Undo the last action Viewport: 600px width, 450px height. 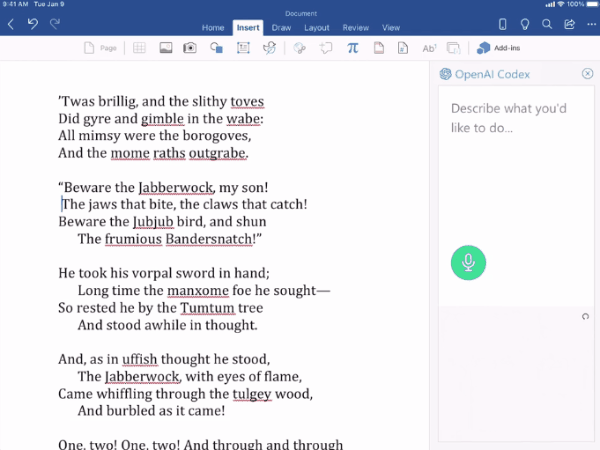[33, 24]
